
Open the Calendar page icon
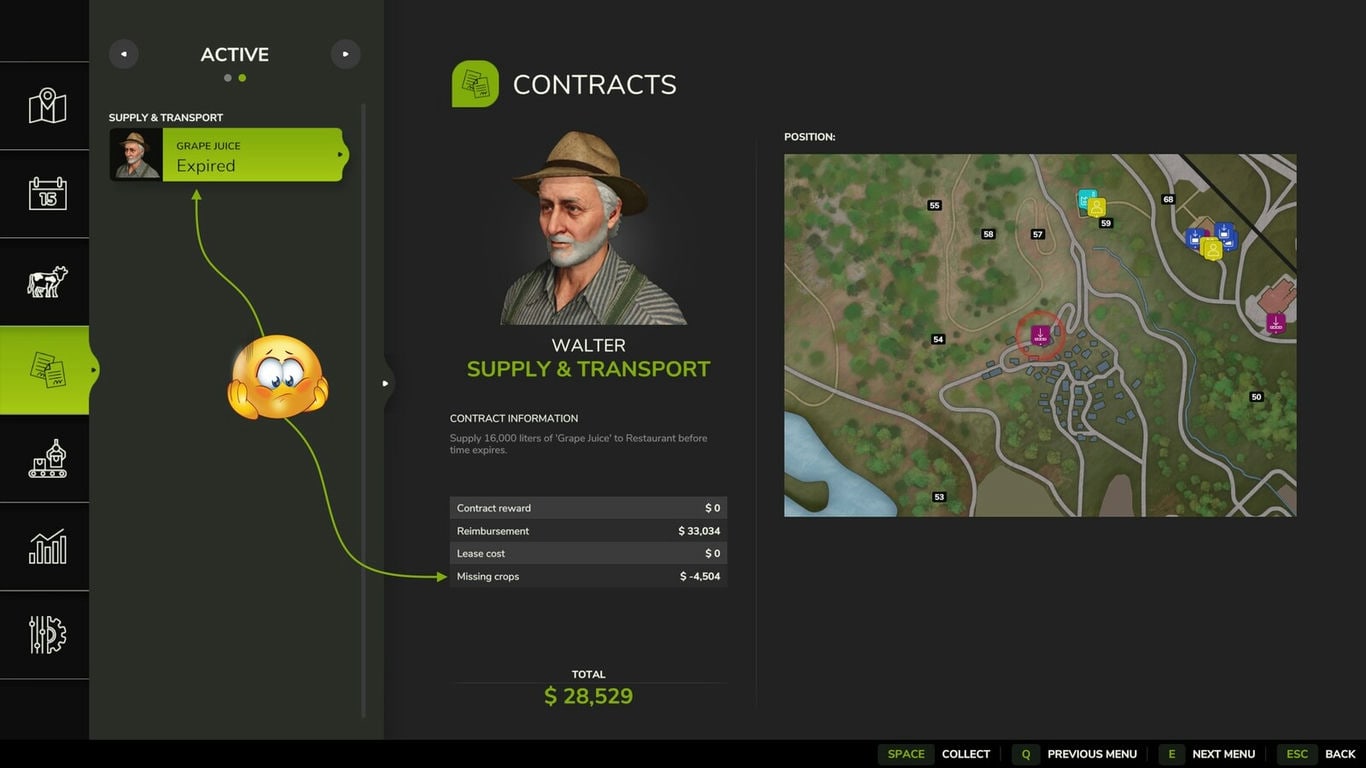tap(47, 193)
